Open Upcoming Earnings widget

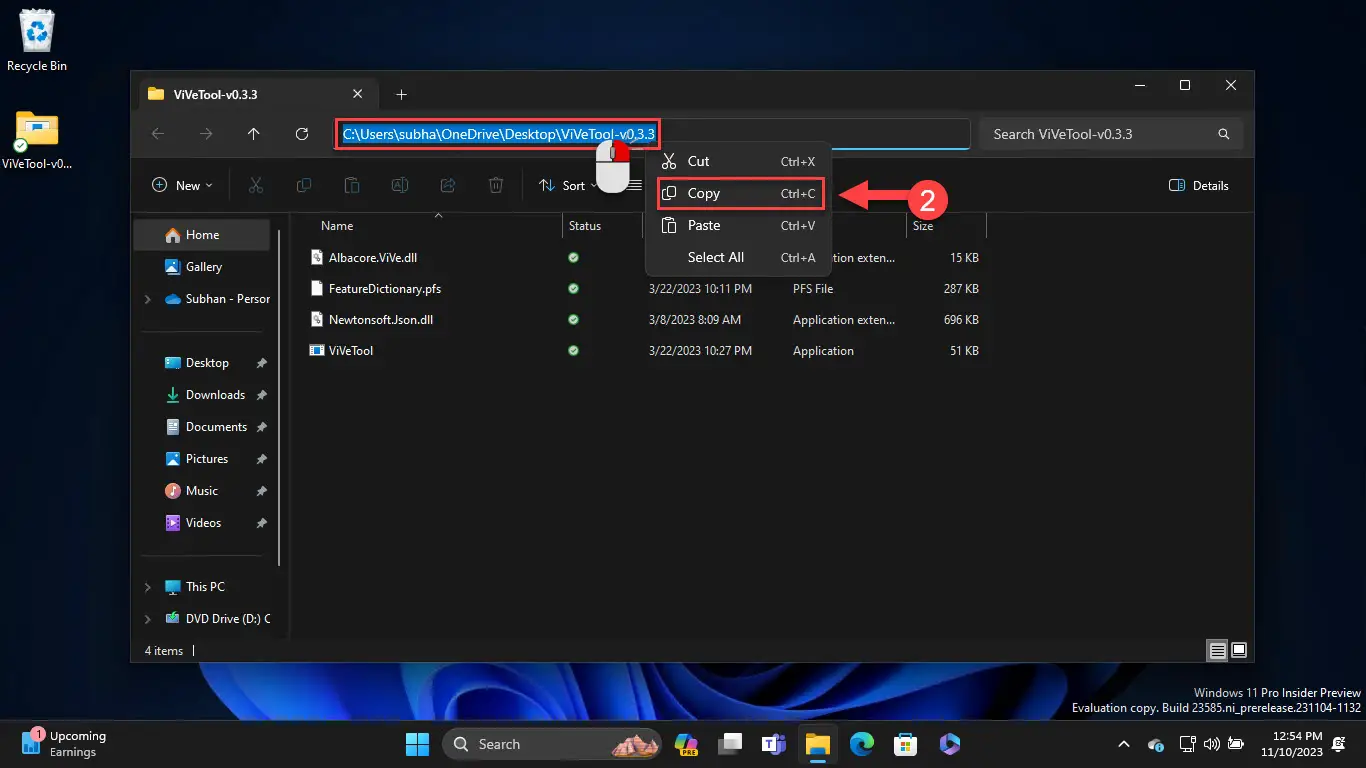click(x=64, y=743)
